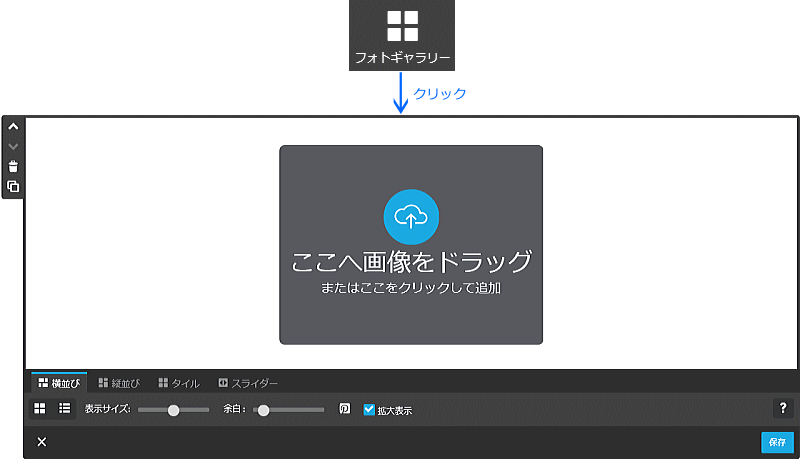Viewport: 800px width, 459px height.
Task: Click 余白 slider handle
Action: click(263, 411)
